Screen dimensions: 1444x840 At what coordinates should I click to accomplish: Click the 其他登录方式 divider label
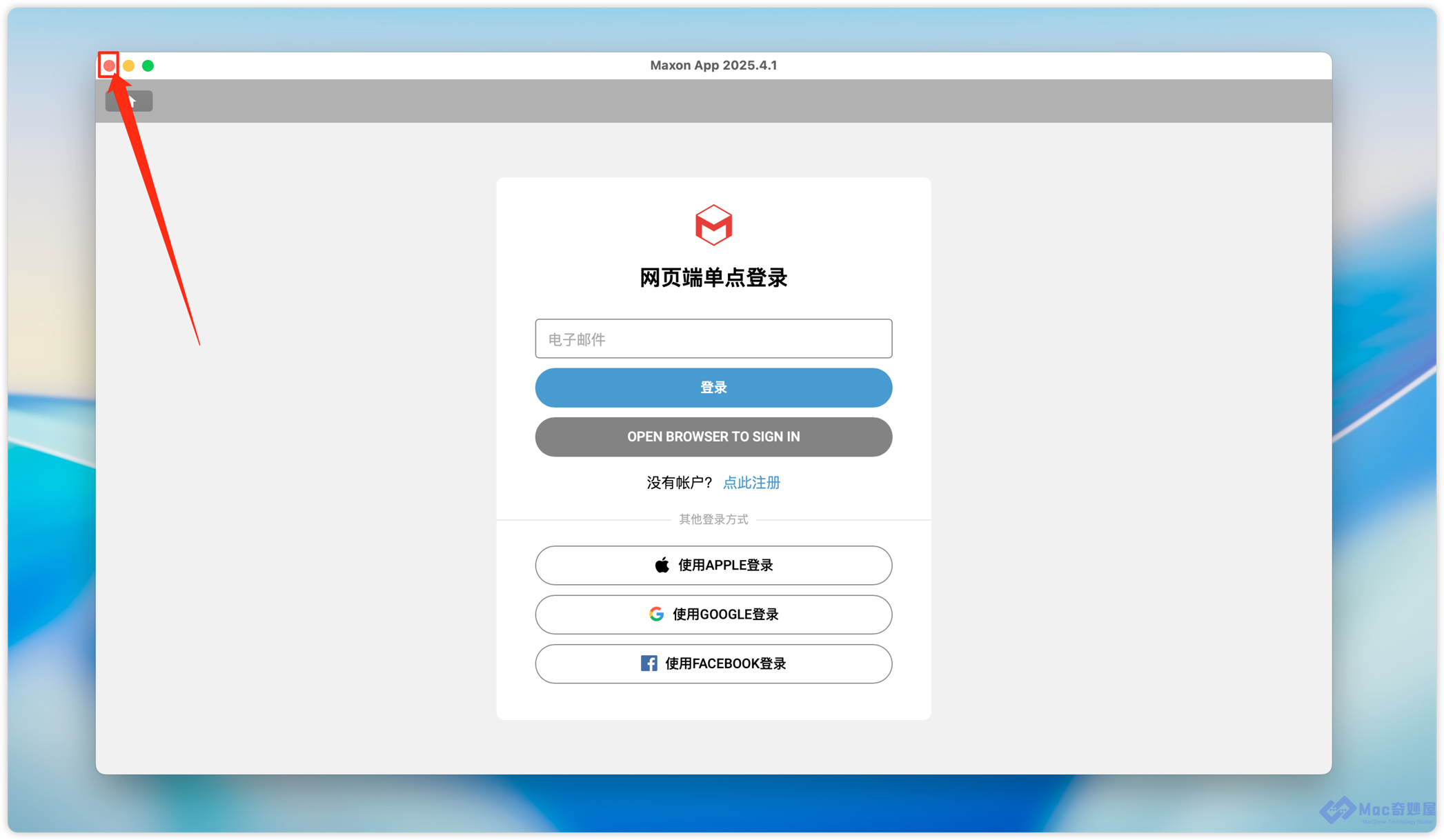click(x=713, y=519)
